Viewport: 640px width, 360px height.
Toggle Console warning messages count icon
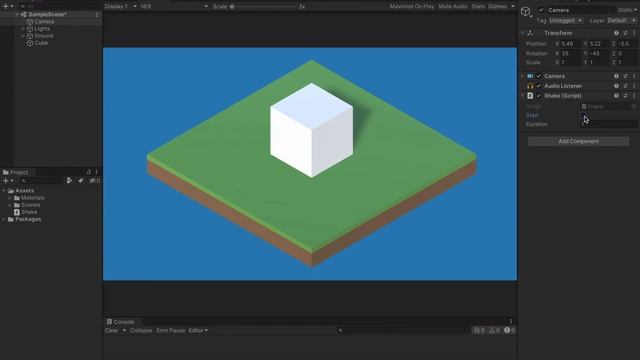tap(494, 331)
